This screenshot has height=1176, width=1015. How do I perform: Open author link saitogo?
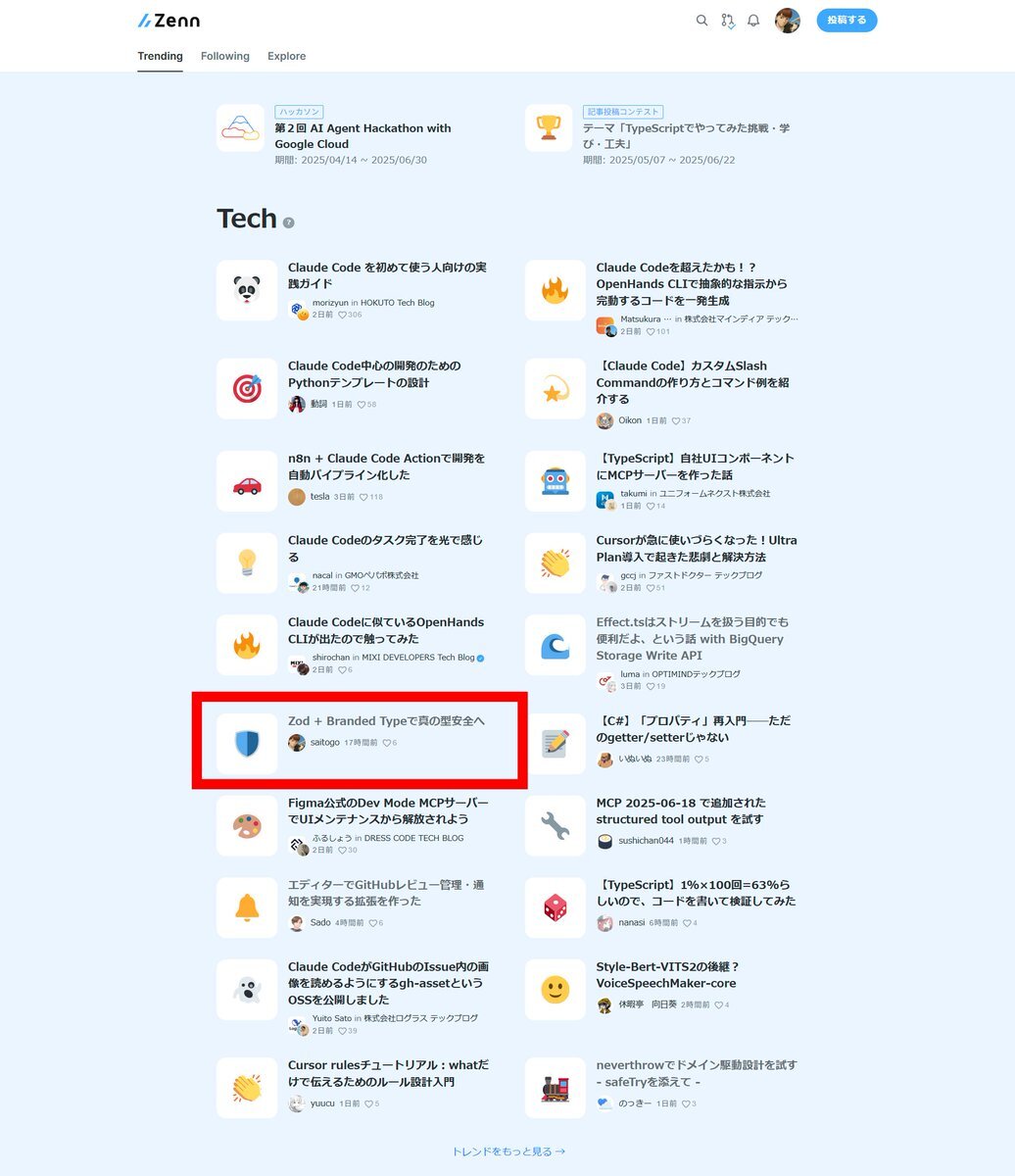point(324,743)
